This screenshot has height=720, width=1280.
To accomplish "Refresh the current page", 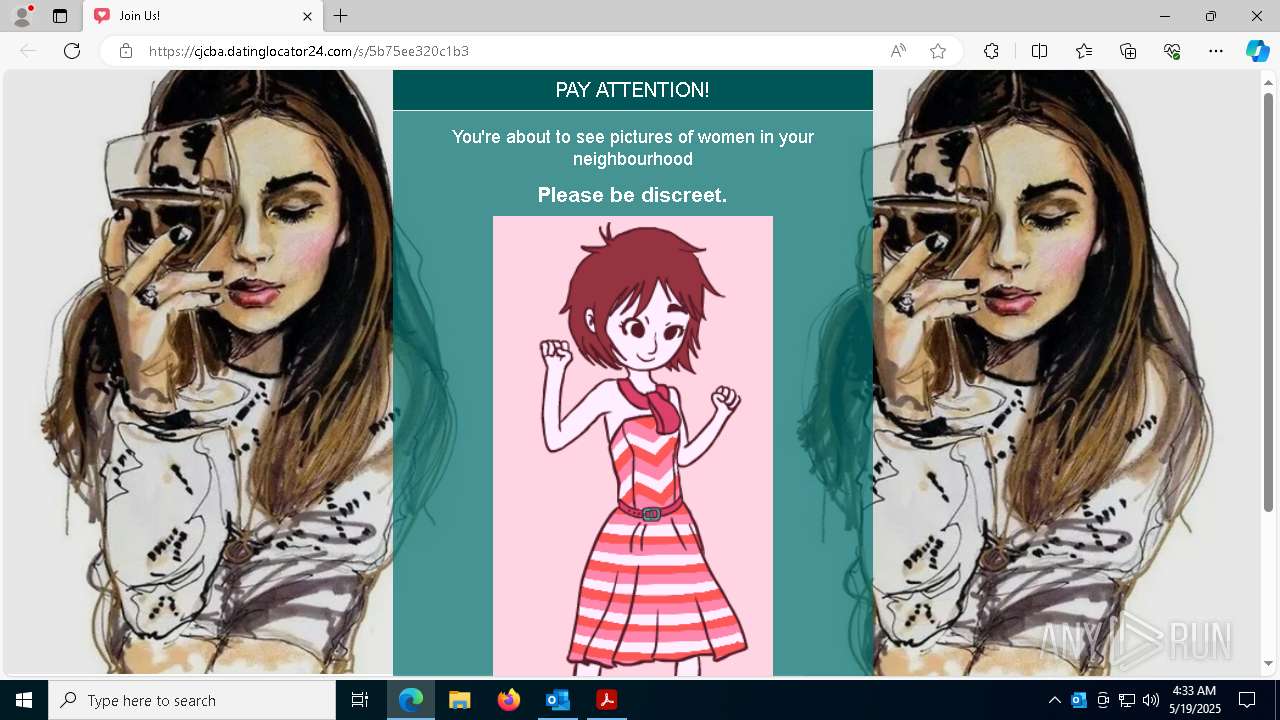I will (x=72, y=51).
